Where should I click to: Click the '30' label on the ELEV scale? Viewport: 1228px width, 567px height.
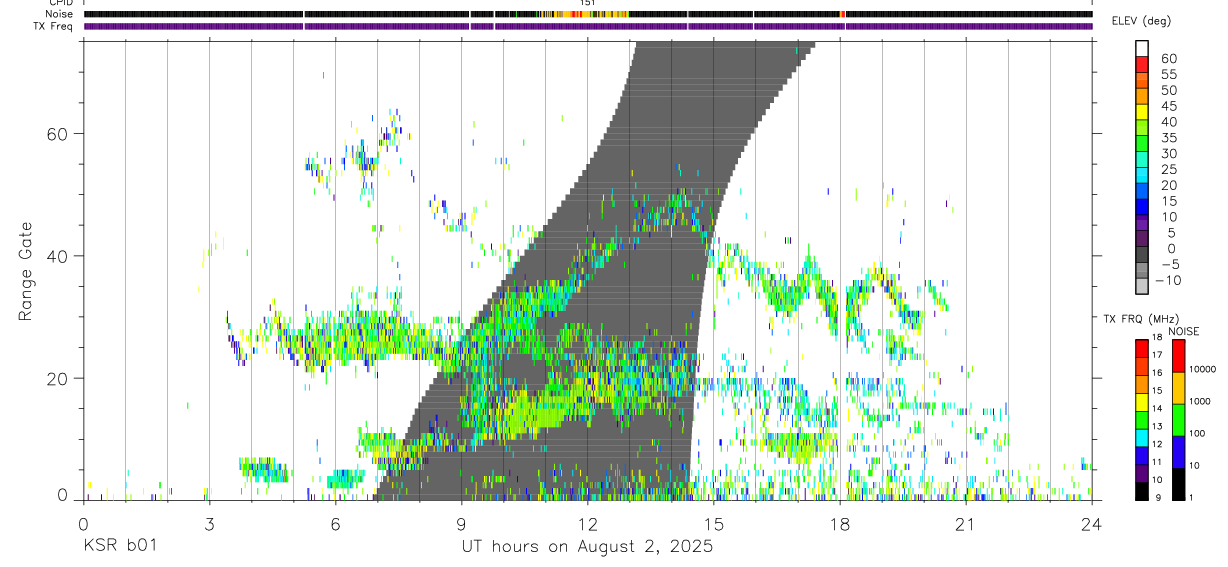pyautogui.click(x=1168, y=154)
